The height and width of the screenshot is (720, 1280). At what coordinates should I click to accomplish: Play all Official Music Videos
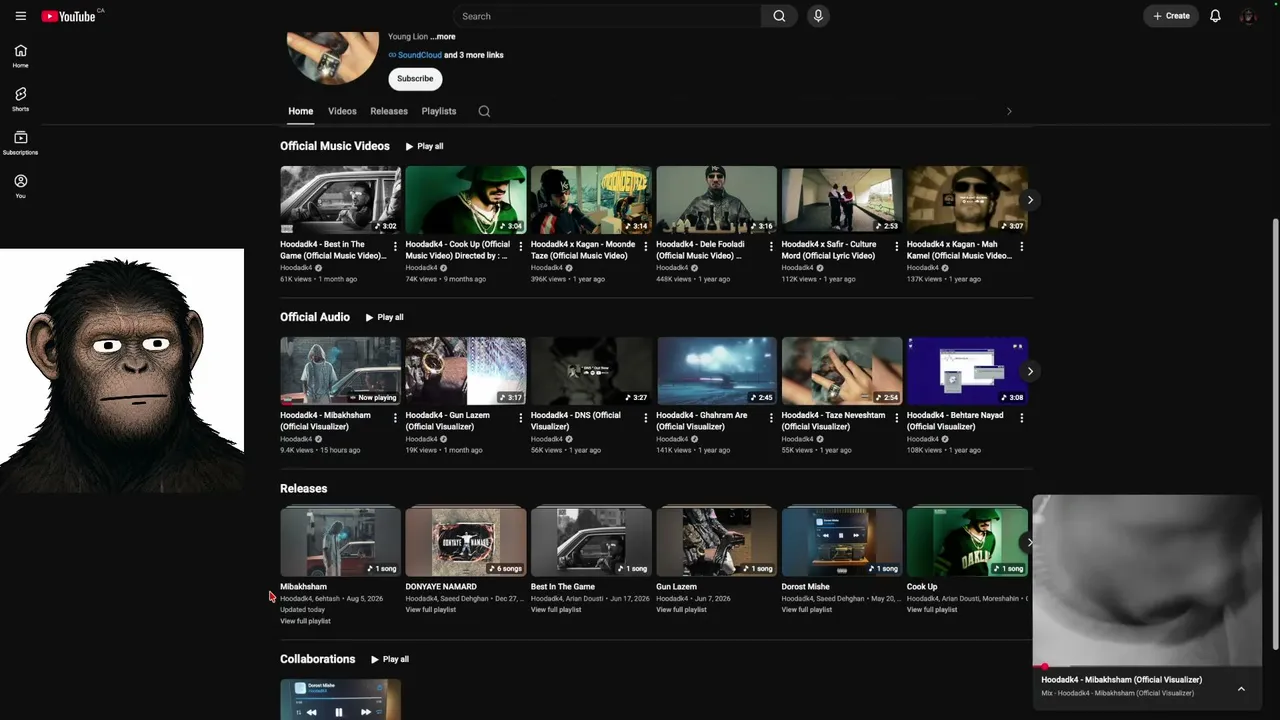click(x=425, y=146)
